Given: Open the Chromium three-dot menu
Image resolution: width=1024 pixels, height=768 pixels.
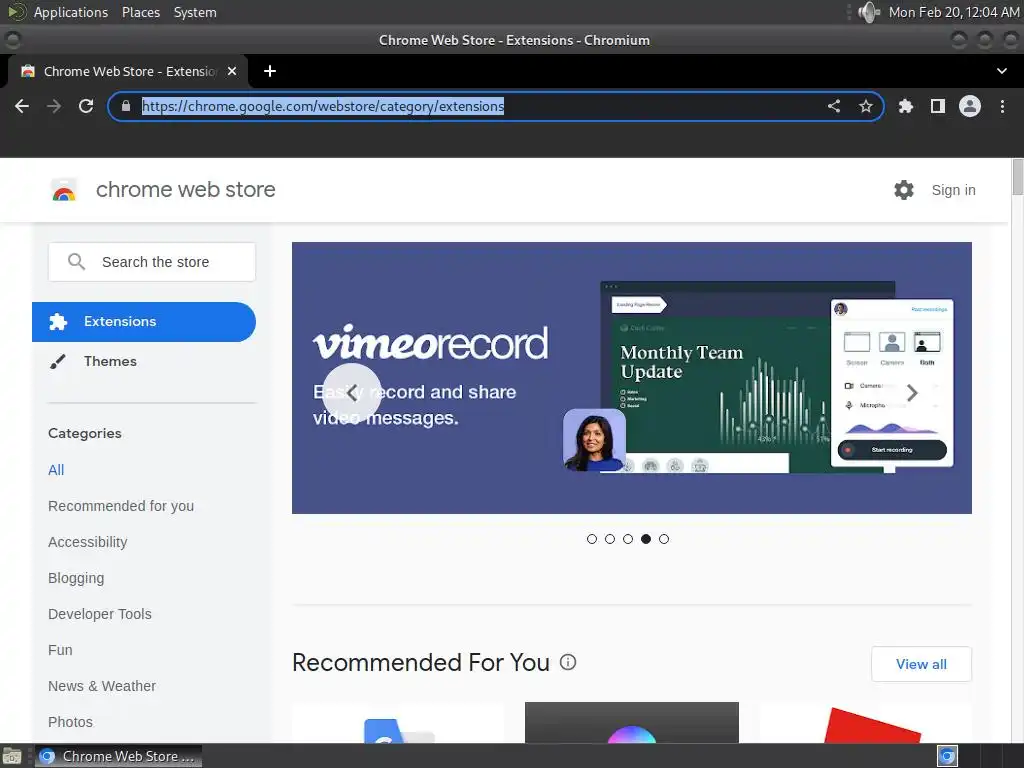Looking at the screenshot, I should pyautogui.click(x=1002, y=106).
